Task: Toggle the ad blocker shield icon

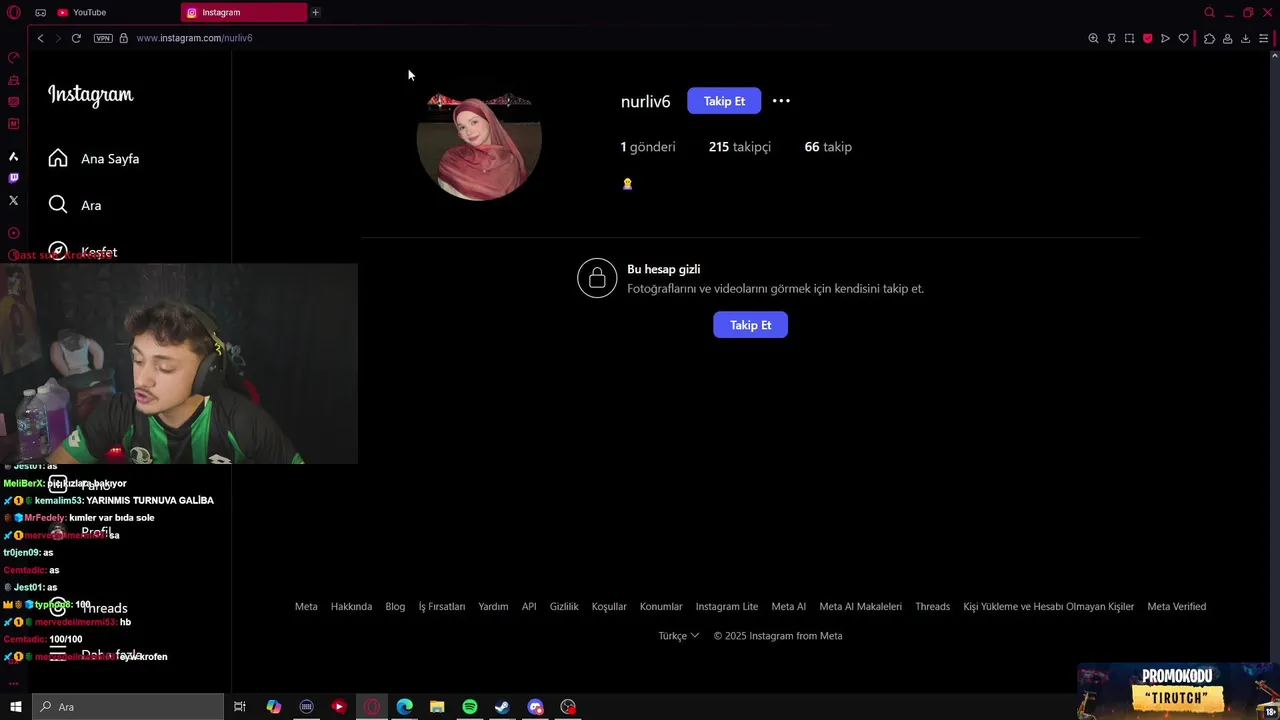Action: tap(1147, 38)
